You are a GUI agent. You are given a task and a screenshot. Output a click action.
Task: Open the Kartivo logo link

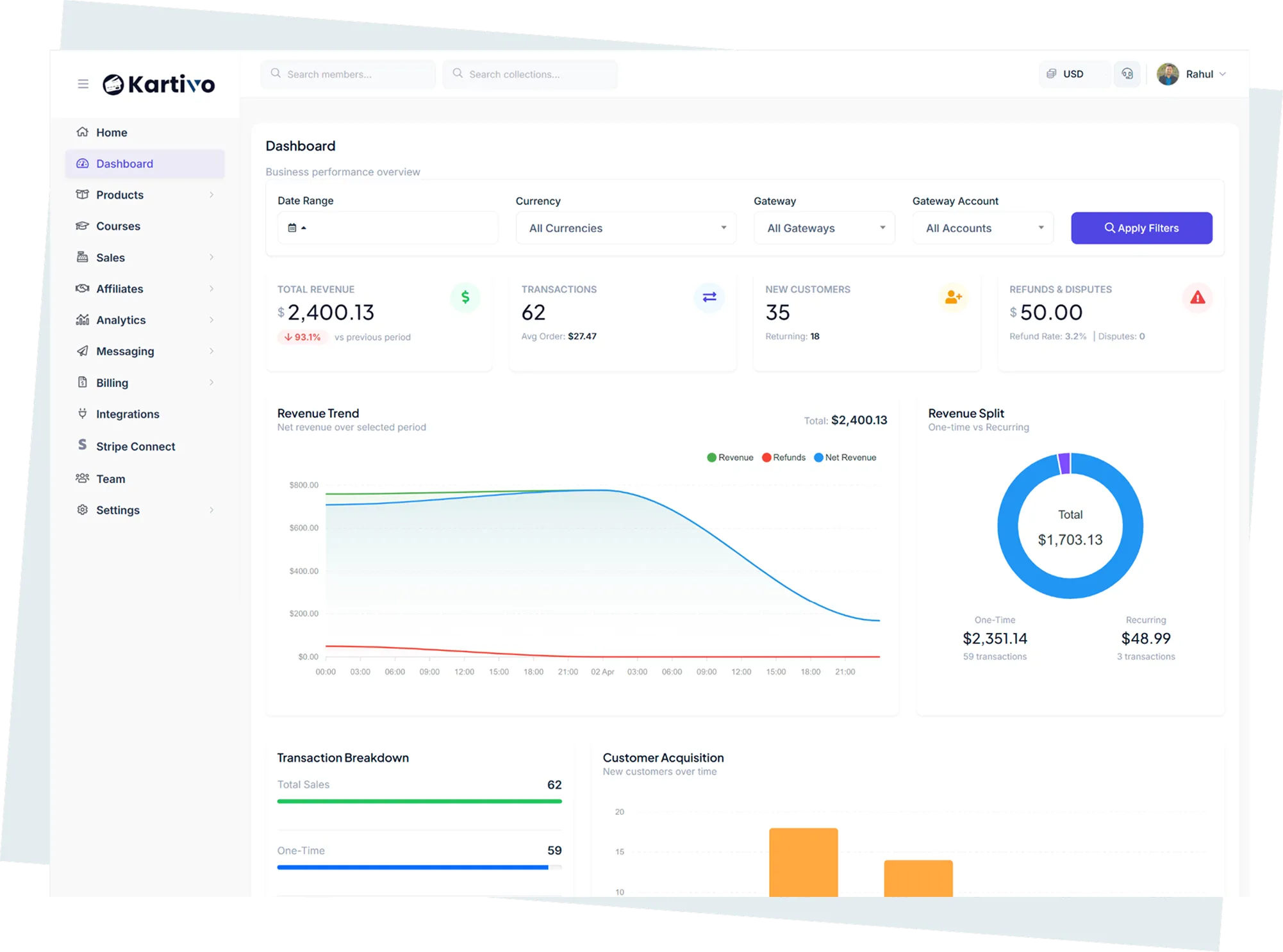(x=158, y=84)
